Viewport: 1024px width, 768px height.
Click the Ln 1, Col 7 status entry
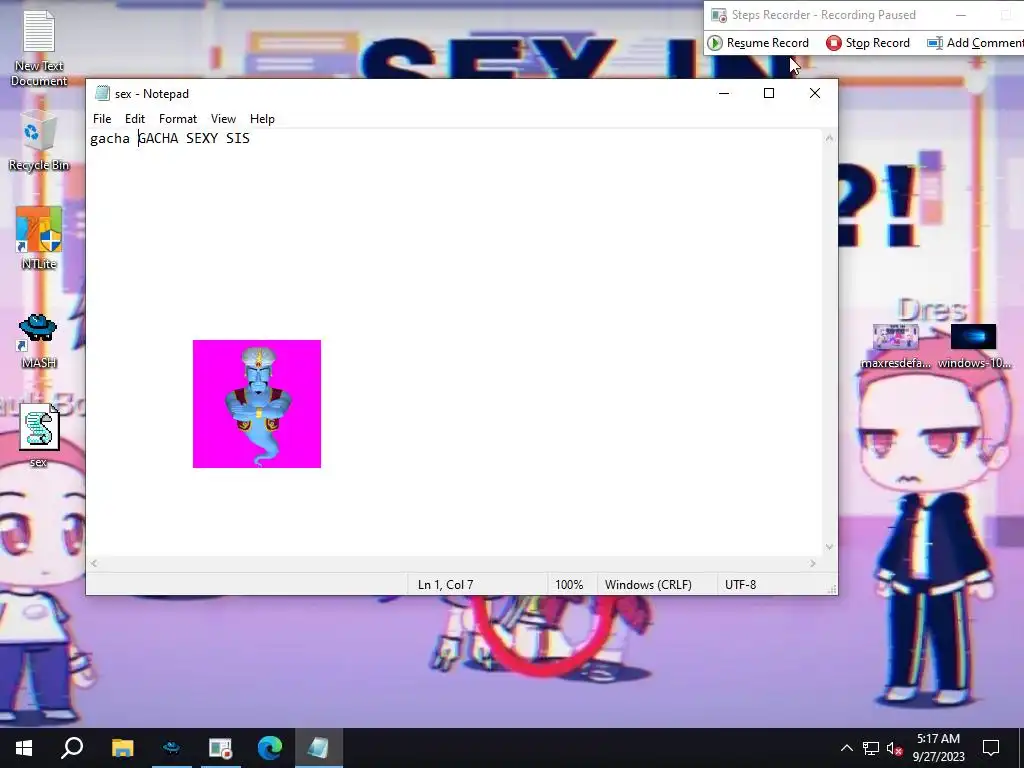[x=445, y=584]
